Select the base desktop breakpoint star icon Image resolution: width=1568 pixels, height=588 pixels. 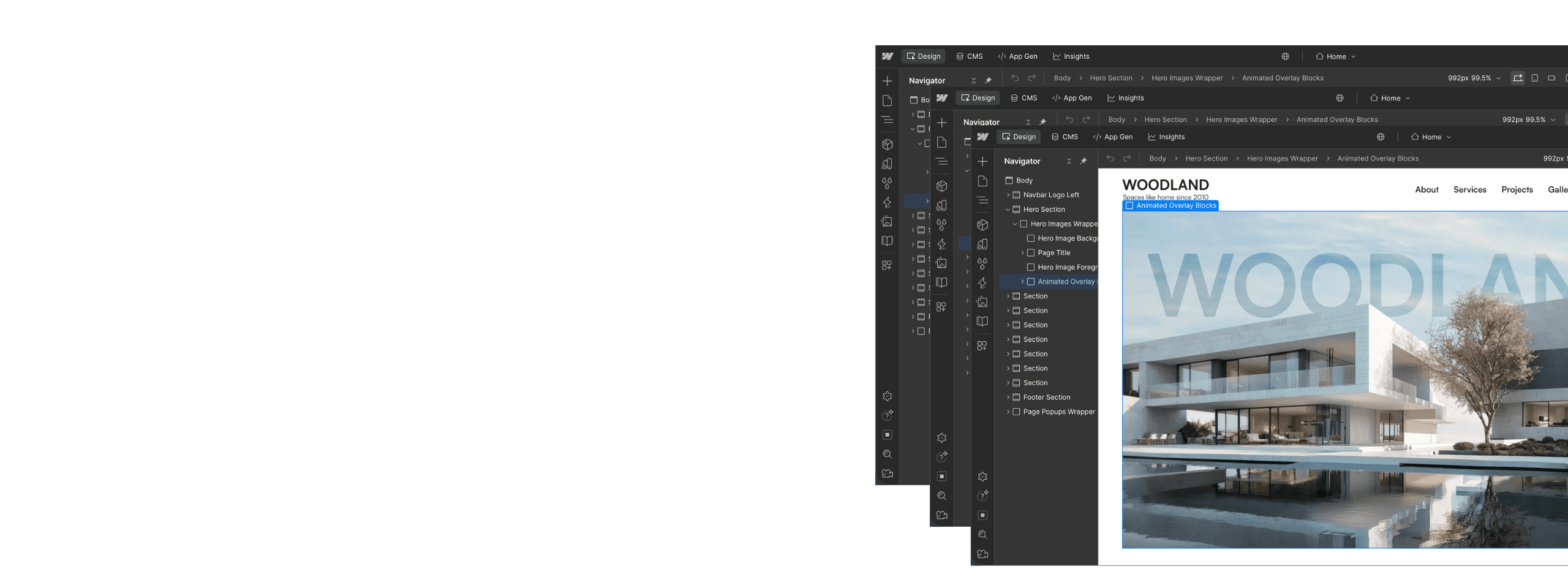click(x=1517, y=78)
